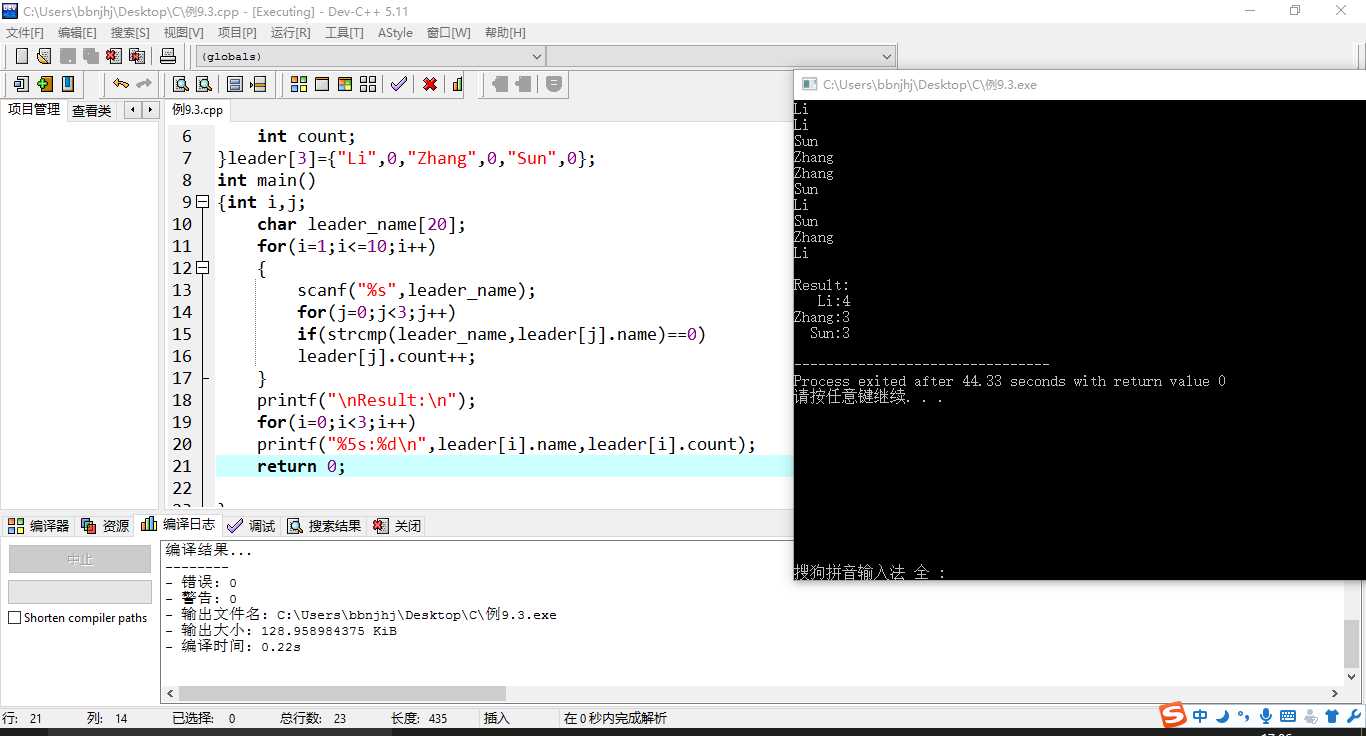Click the Sogou input S logo
Image resolution: width=1366 pixels, height=736 pixels.
1172,715
